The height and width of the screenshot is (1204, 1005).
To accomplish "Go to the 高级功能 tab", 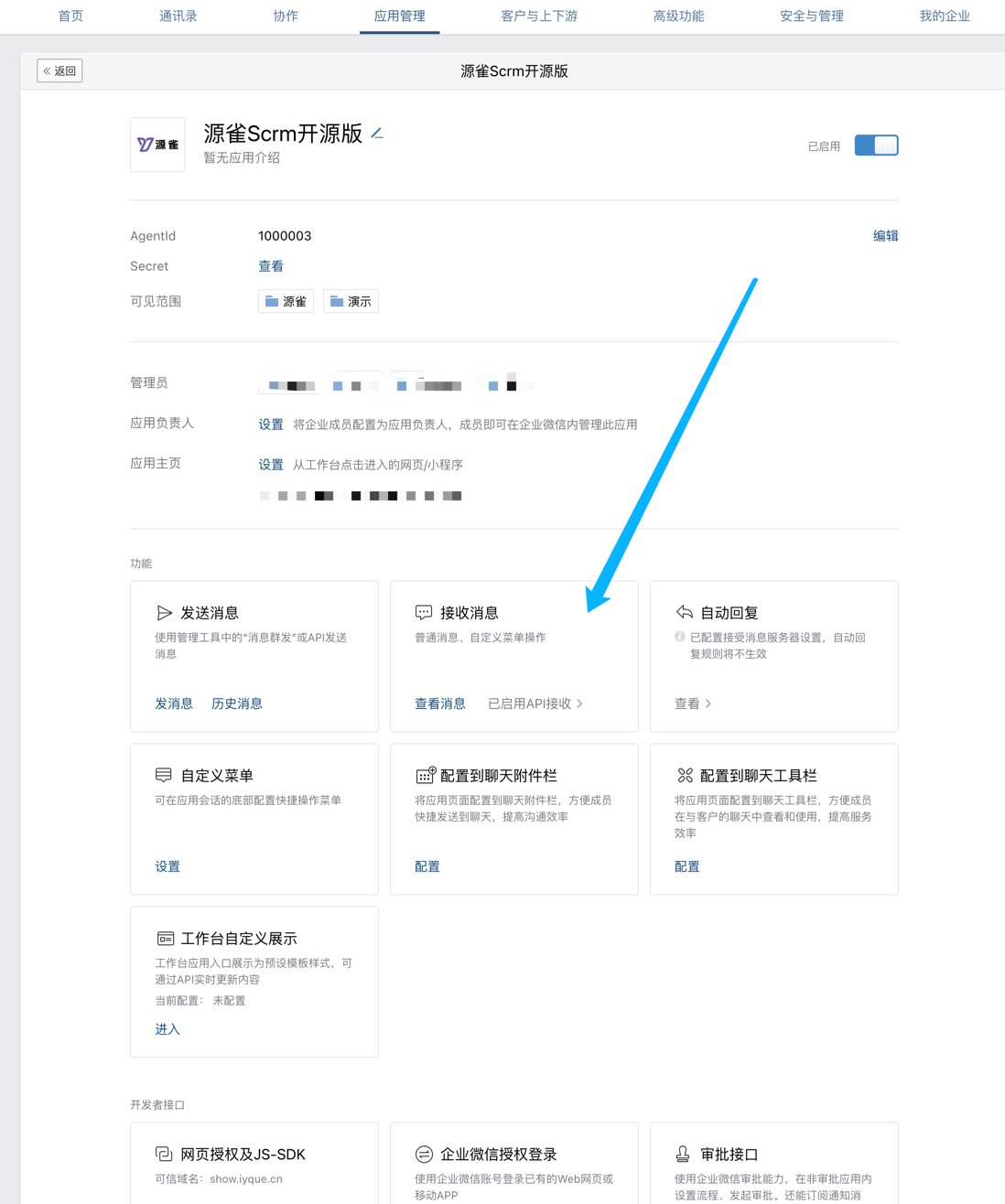I will click(678, 16).
